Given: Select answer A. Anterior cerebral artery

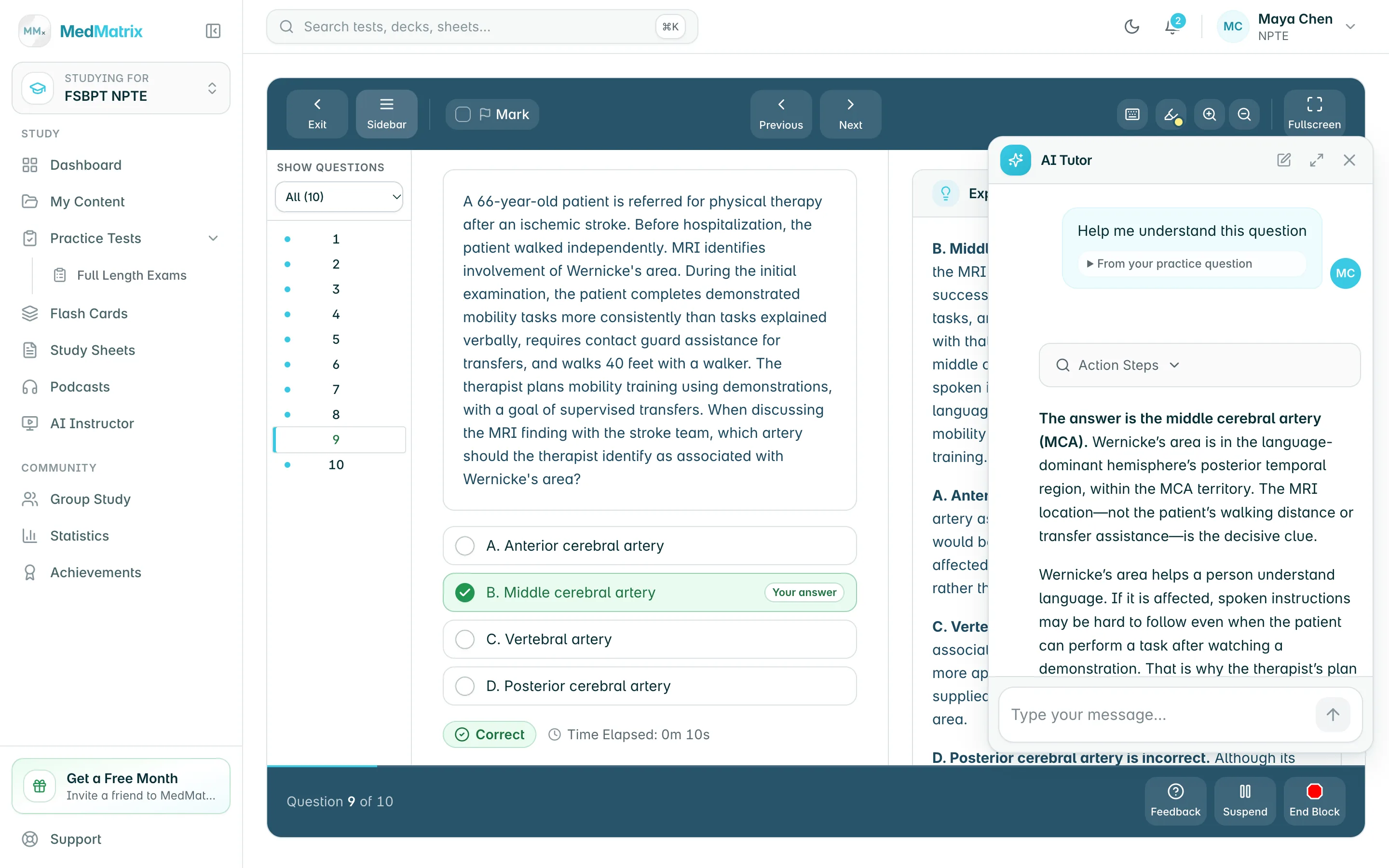Looking at the screenshot, I should point(649,545).
